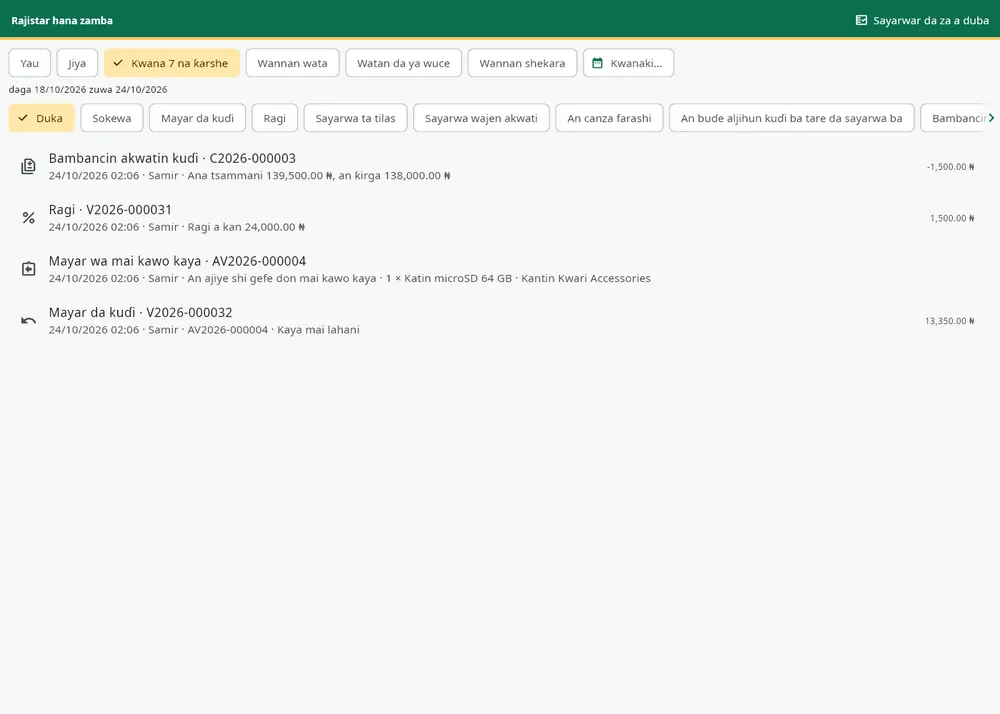Filter entries by Sokewa
This screenshot has width=1000, height=714.
click(x=112, y=118)
